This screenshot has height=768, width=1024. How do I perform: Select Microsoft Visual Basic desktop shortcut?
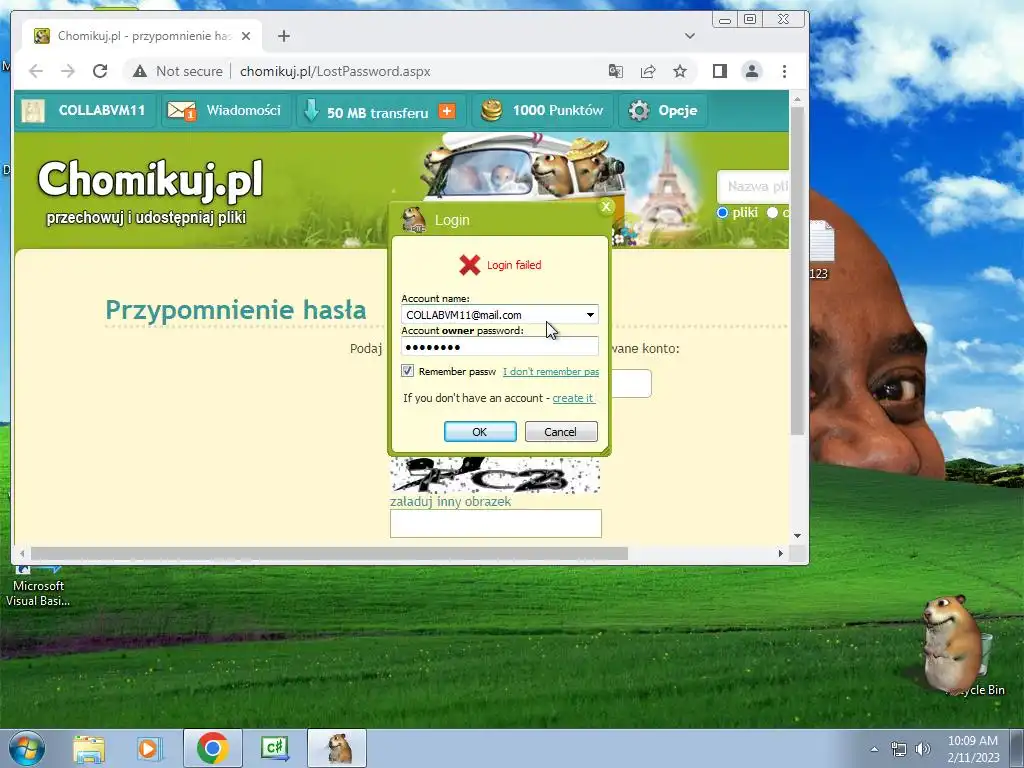38,586
